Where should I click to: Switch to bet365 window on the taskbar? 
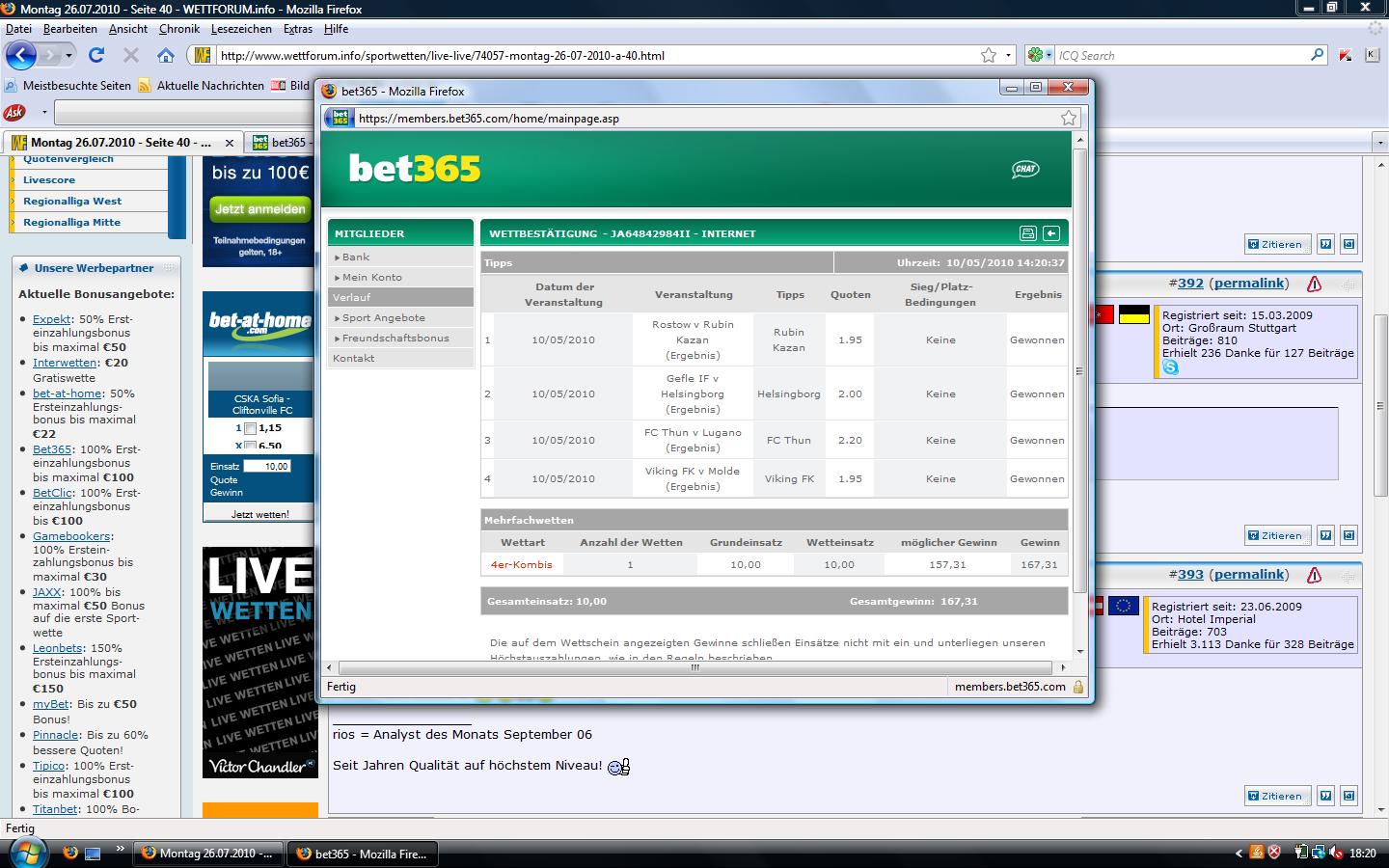(363, 854)
